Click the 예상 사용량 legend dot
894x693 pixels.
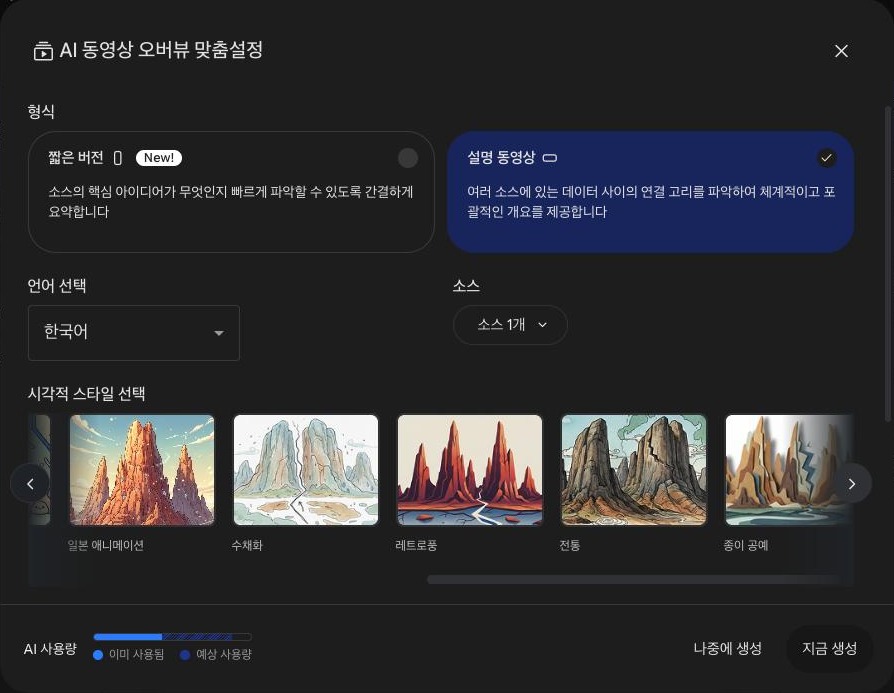pyautogui.click(x=185, y=655)
